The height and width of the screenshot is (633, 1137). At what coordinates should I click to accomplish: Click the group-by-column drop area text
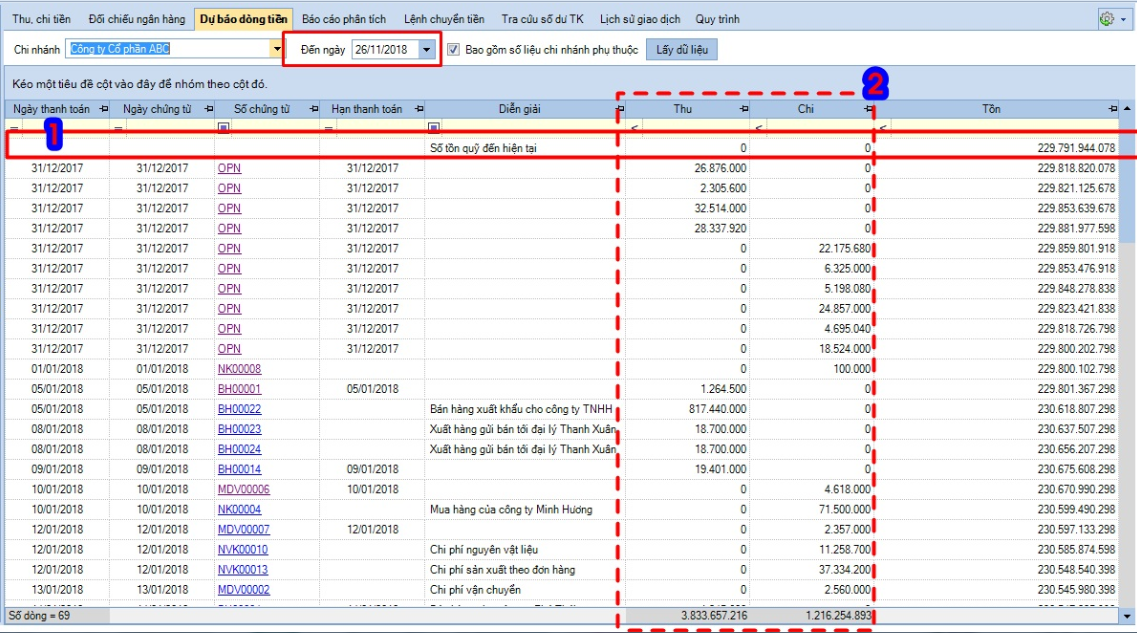coord(140,84)
